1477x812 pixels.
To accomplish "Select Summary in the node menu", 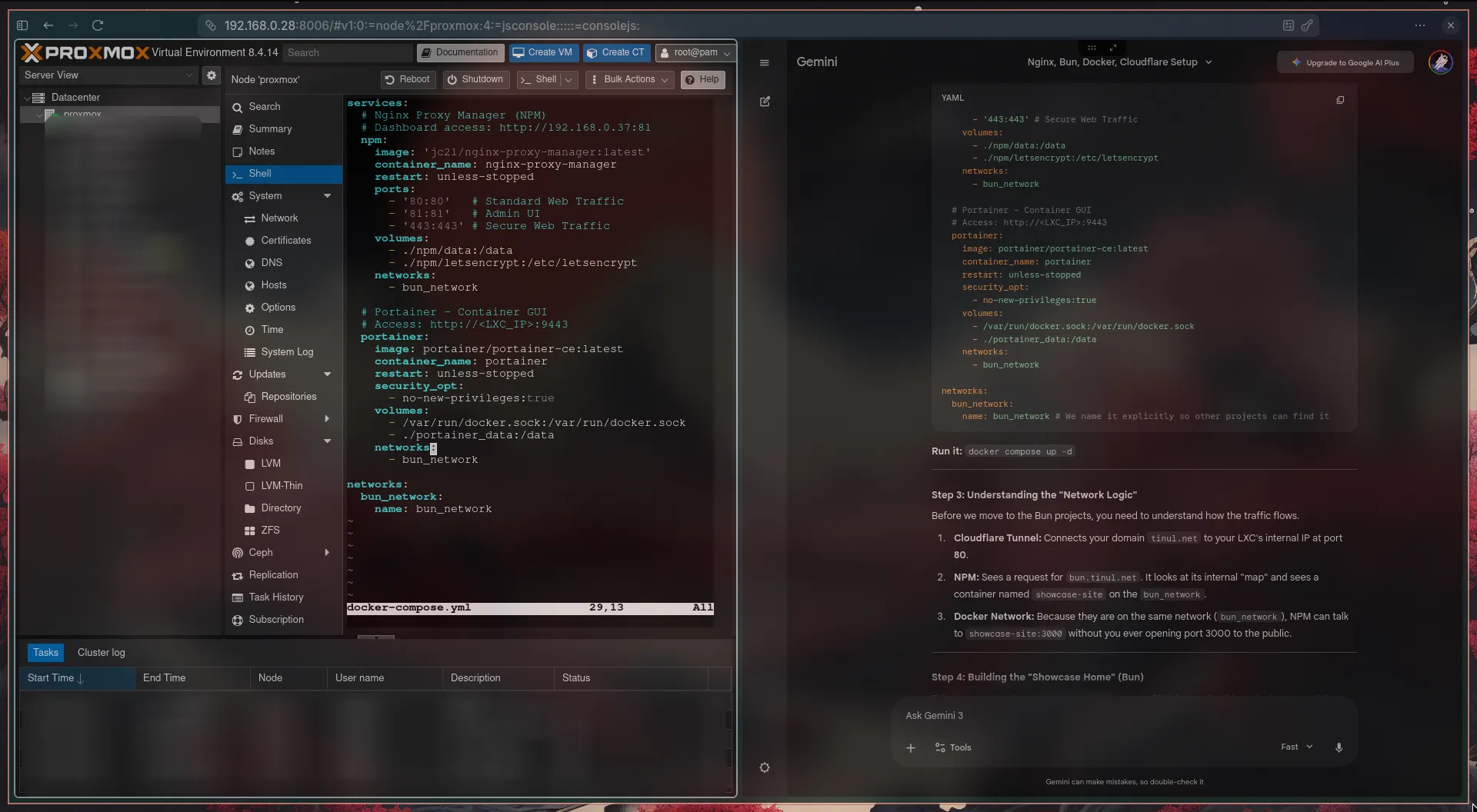I will pos(270,129).
